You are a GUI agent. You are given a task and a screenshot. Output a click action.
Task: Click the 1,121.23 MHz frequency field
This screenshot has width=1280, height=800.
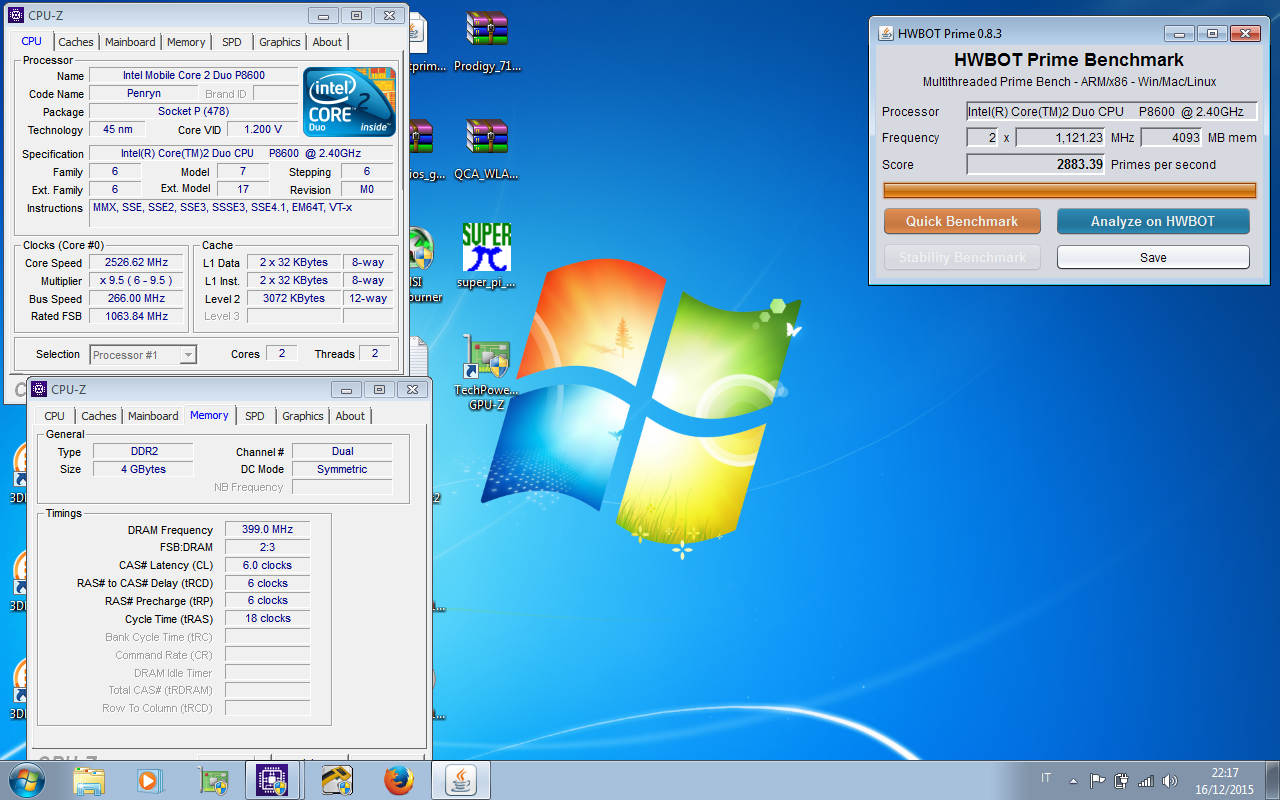tap(1061, 138)
